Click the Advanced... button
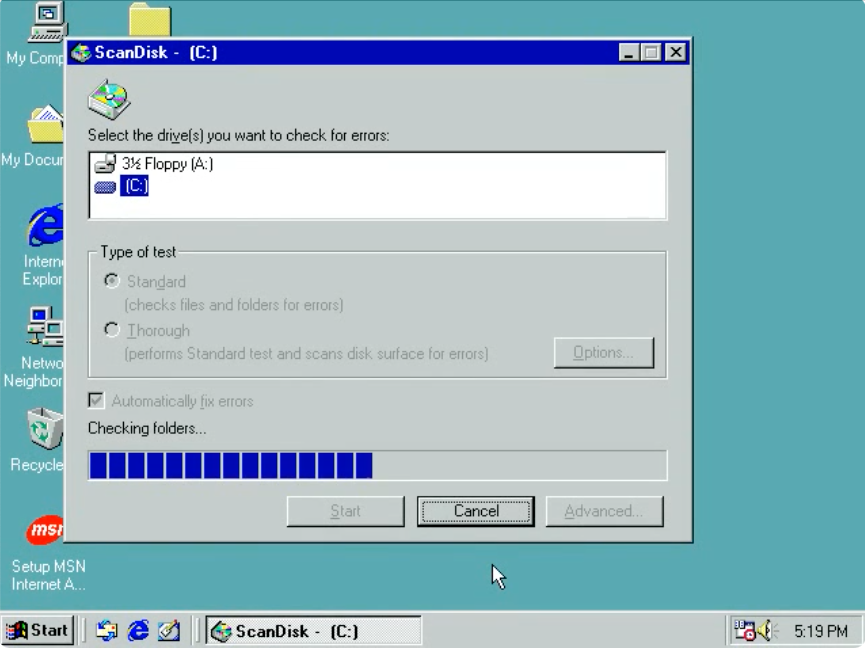Viewport: 865px width, 650px height. (x=604, y=511)
